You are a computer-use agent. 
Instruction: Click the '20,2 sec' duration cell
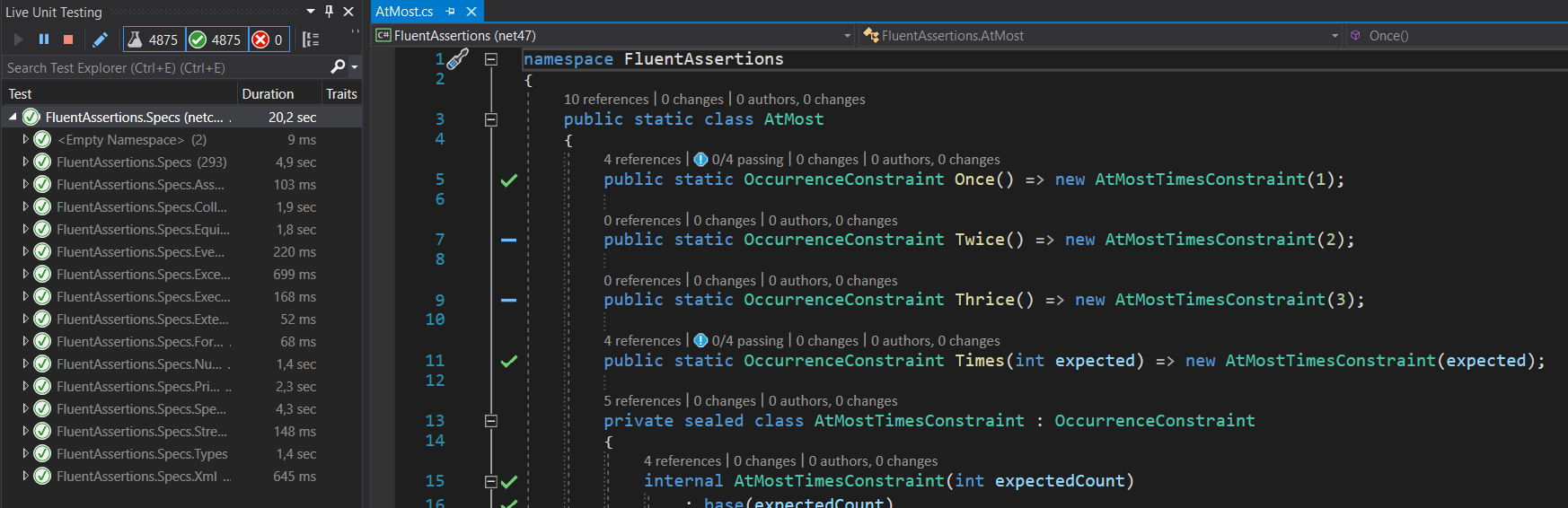[x=292, y=117]
